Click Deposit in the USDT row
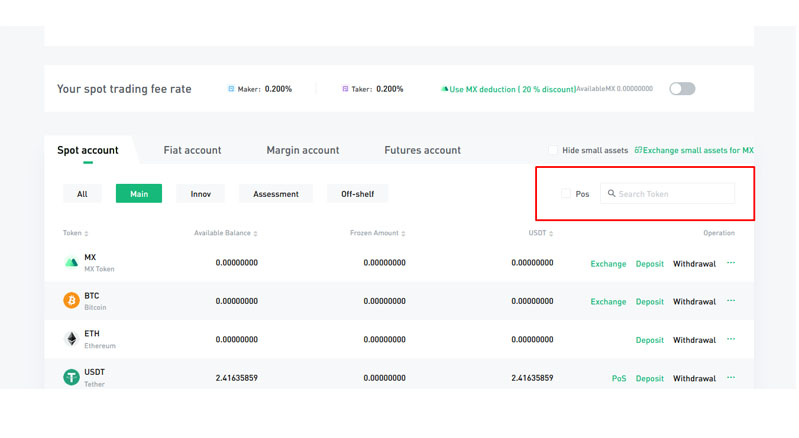This screenshot has width=799, height=438. [650, 378]
